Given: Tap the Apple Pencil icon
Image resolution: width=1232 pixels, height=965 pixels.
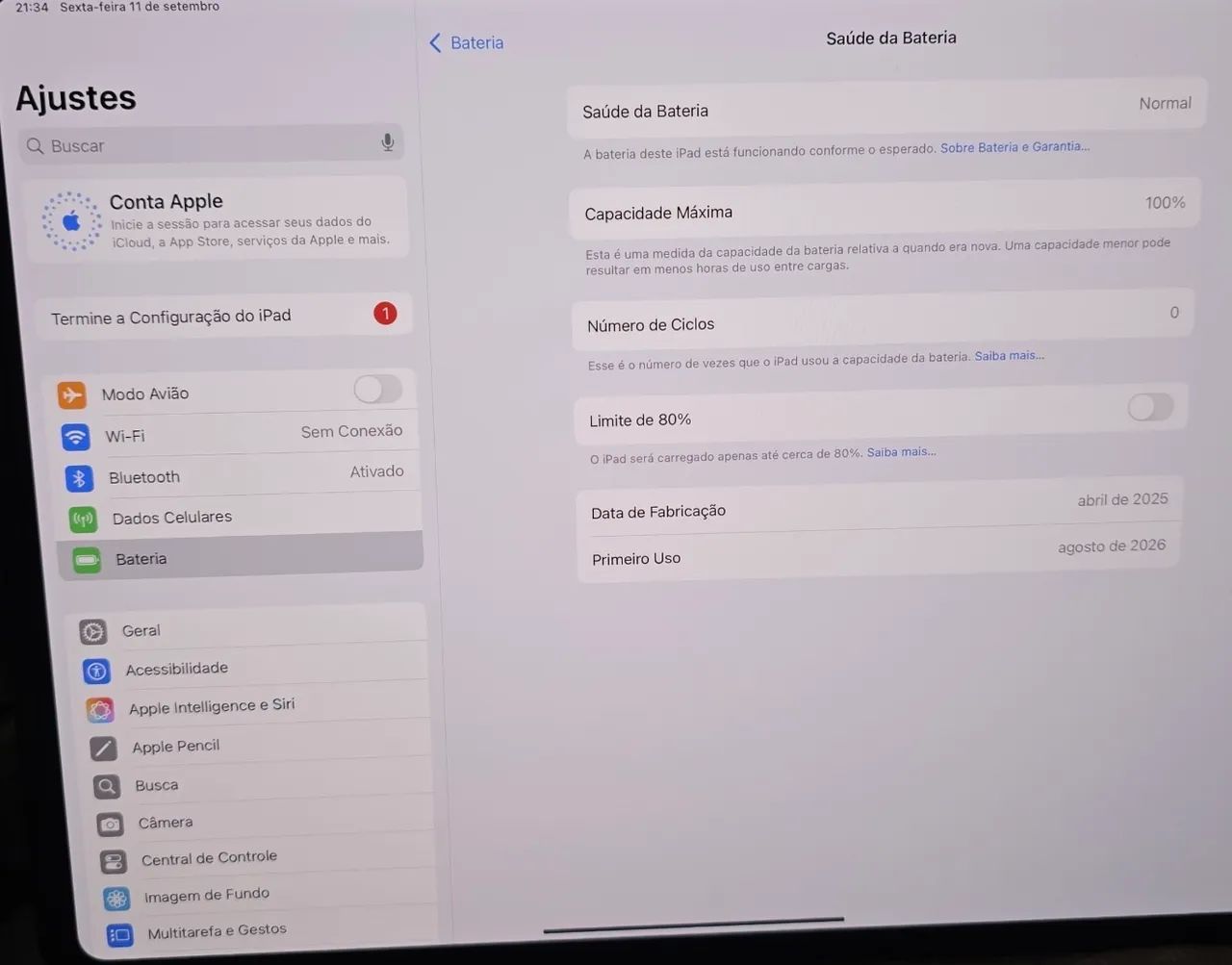Looking at the screenshot, I should pos(104,749).
